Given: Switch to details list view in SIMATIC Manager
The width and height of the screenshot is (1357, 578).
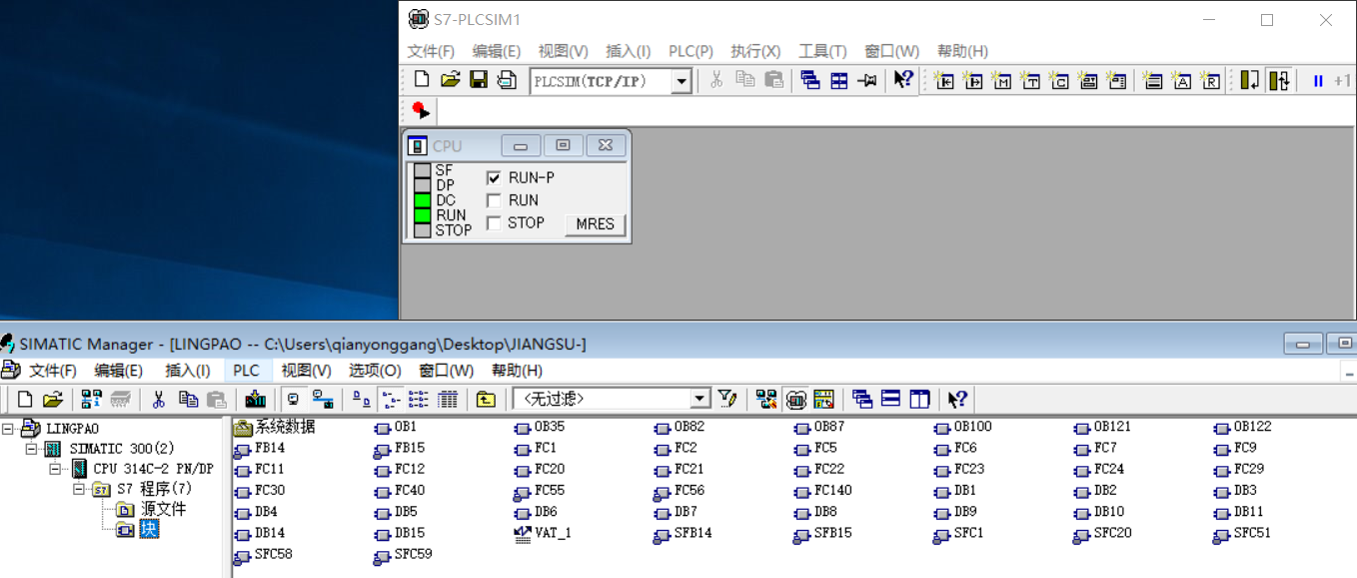Looking at the screenshot, I should pyautogui.click(x=447, y=399).
